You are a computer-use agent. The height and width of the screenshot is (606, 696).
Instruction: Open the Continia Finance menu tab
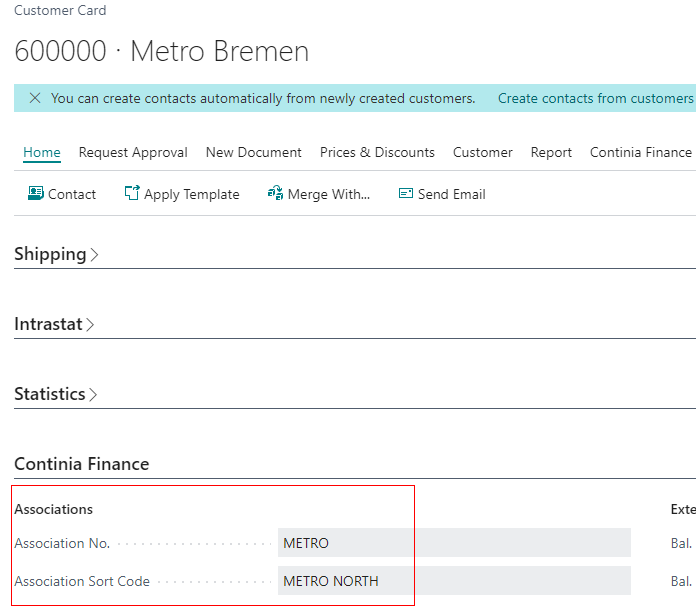641,152
